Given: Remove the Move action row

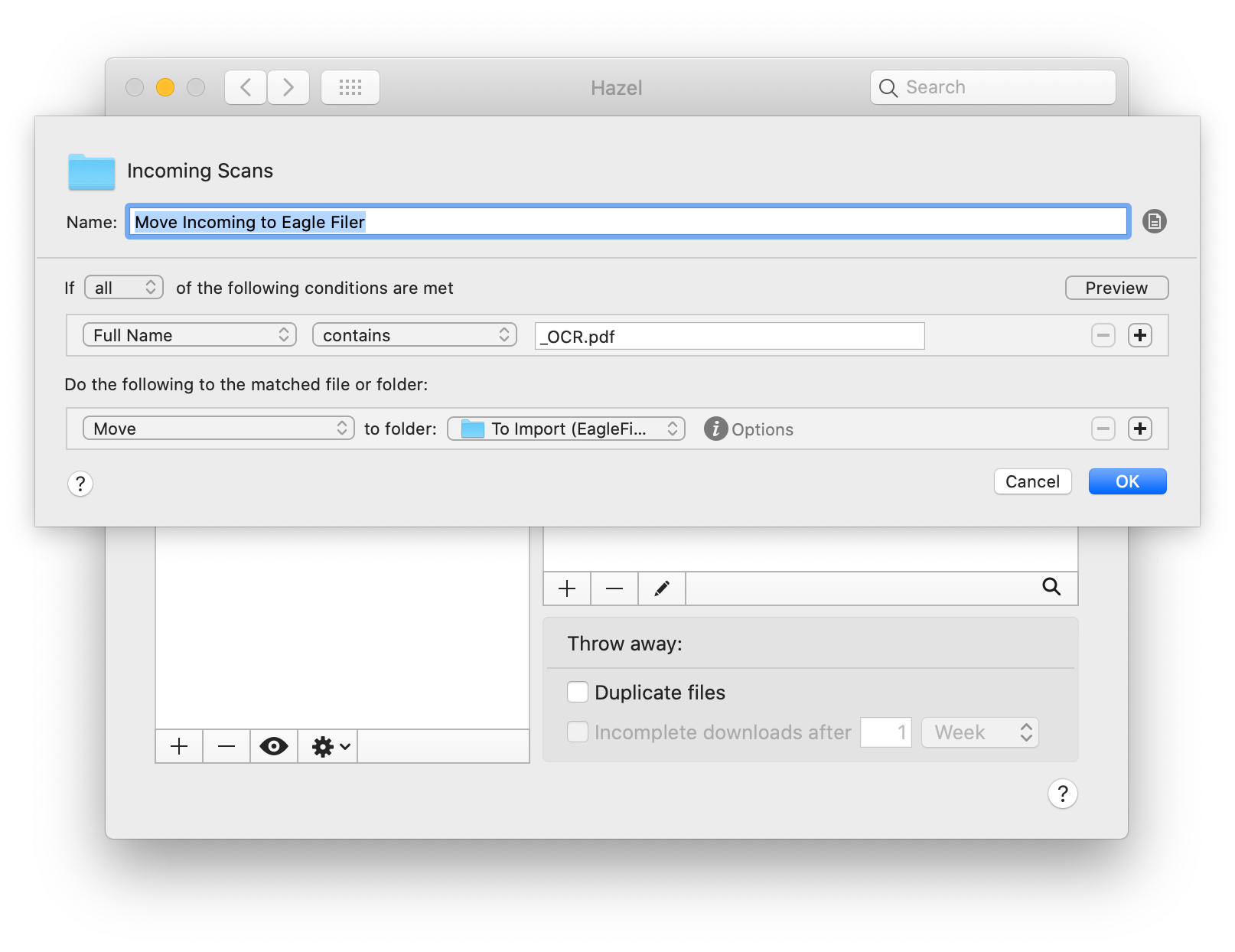Looking at the screenshot, I should 1103,429.
